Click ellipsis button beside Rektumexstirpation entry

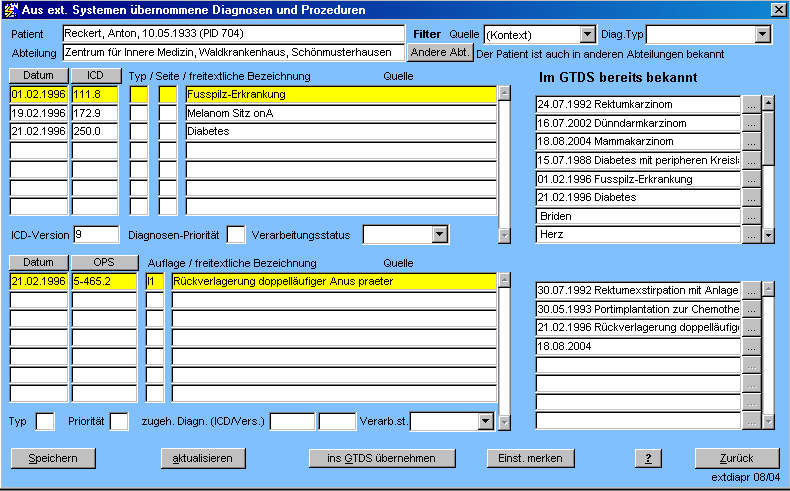pos(751,290)
